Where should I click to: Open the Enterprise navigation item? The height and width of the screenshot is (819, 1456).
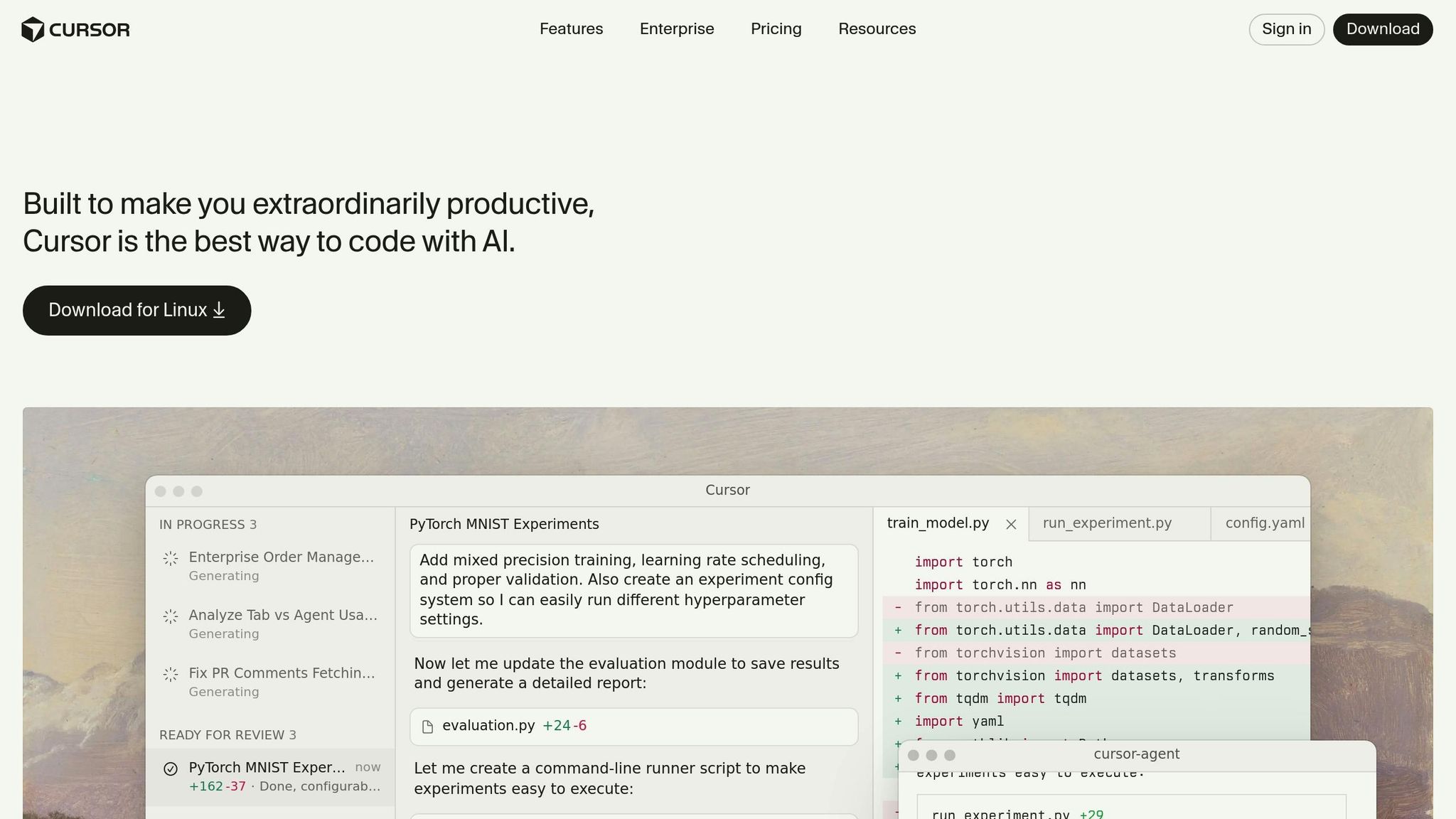tap(676, 29)
